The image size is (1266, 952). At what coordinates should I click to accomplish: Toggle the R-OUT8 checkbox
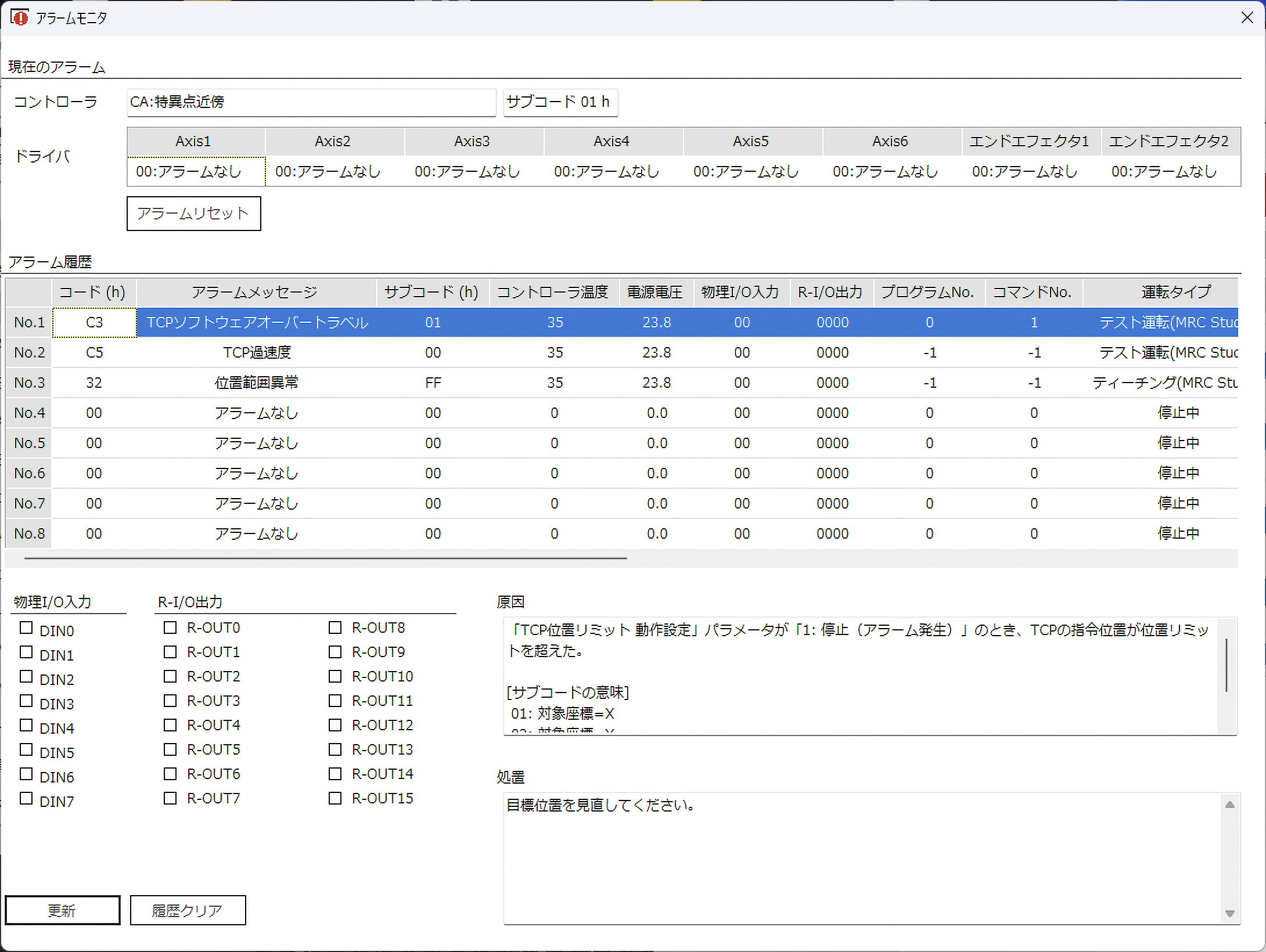point(335,628)
